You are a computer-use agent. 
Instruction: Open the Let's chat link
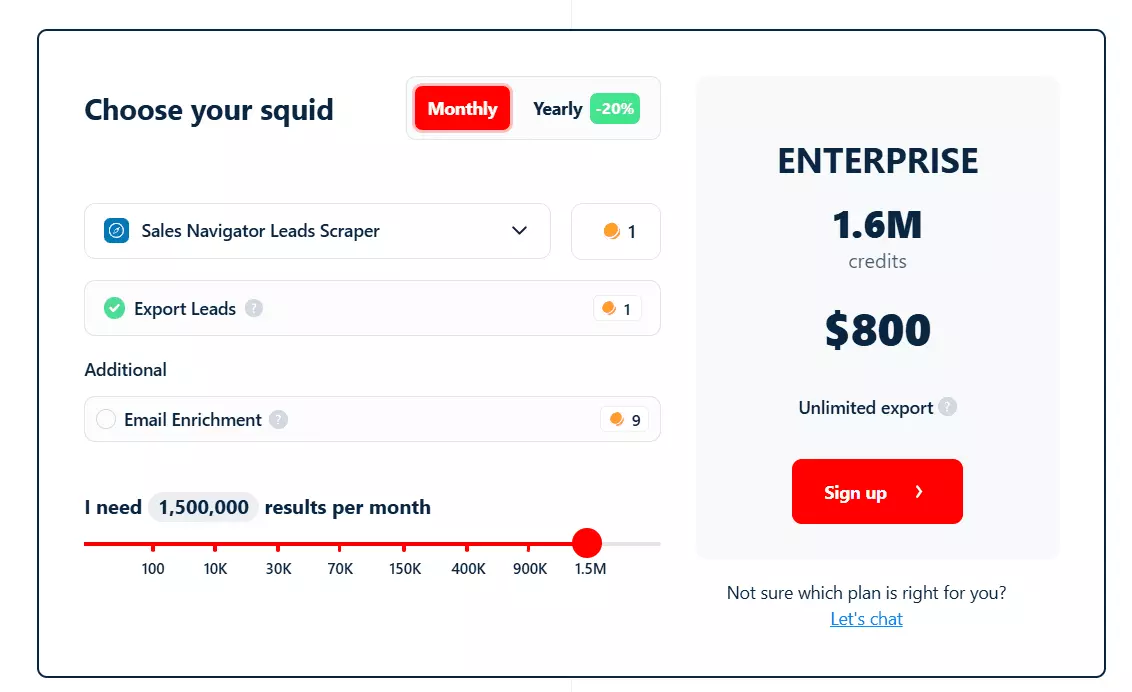(x=866, y=618)
